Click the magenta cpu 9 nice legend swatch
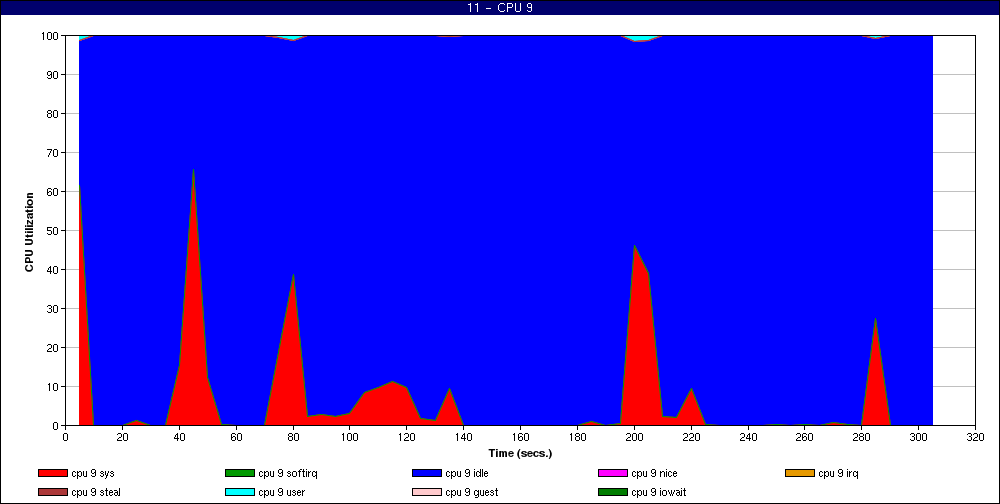 (x=612, y=473)
